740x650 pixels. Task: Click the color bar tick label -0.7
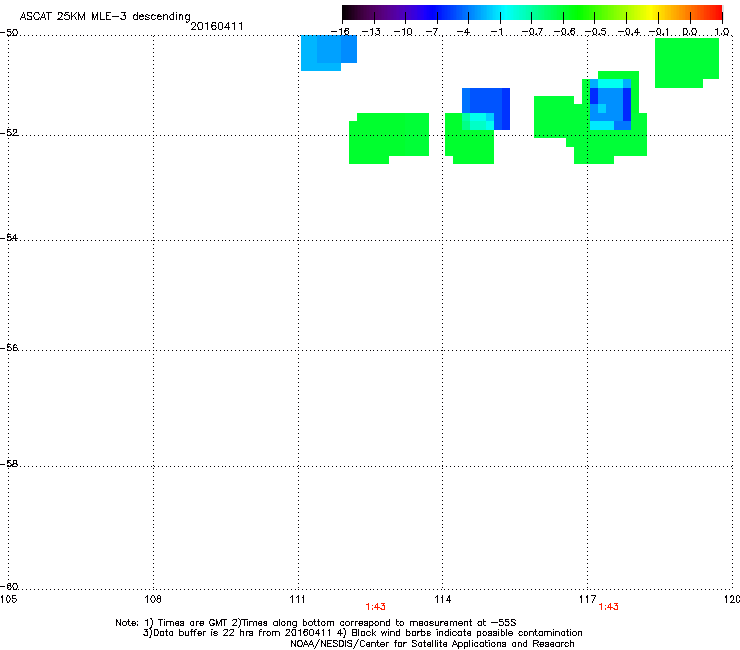pos(532,32)
